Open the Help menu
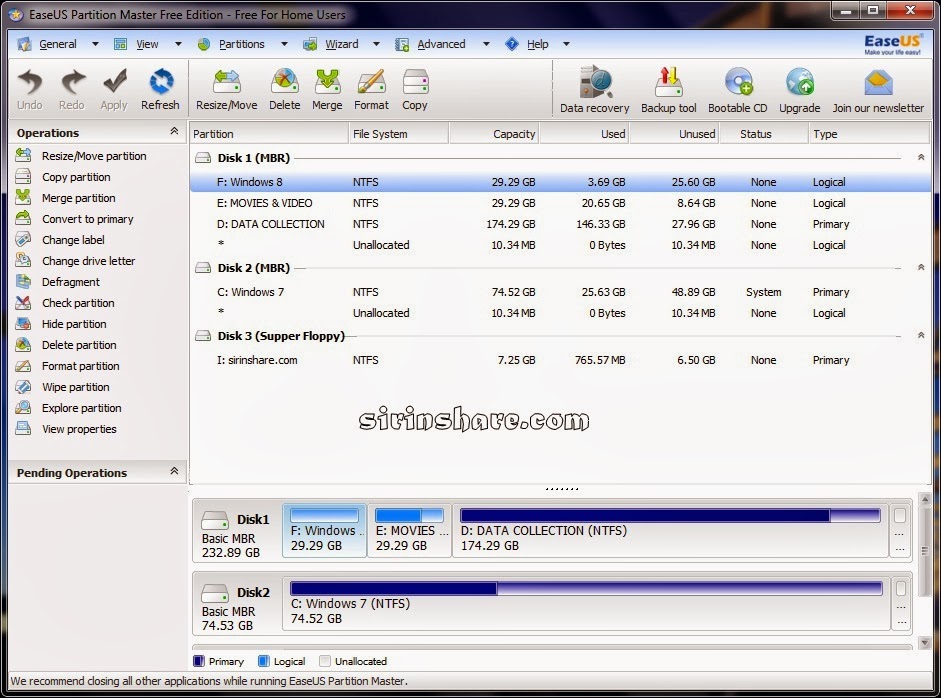This screenshot has width=941, height=698. (x=538, y=44)
